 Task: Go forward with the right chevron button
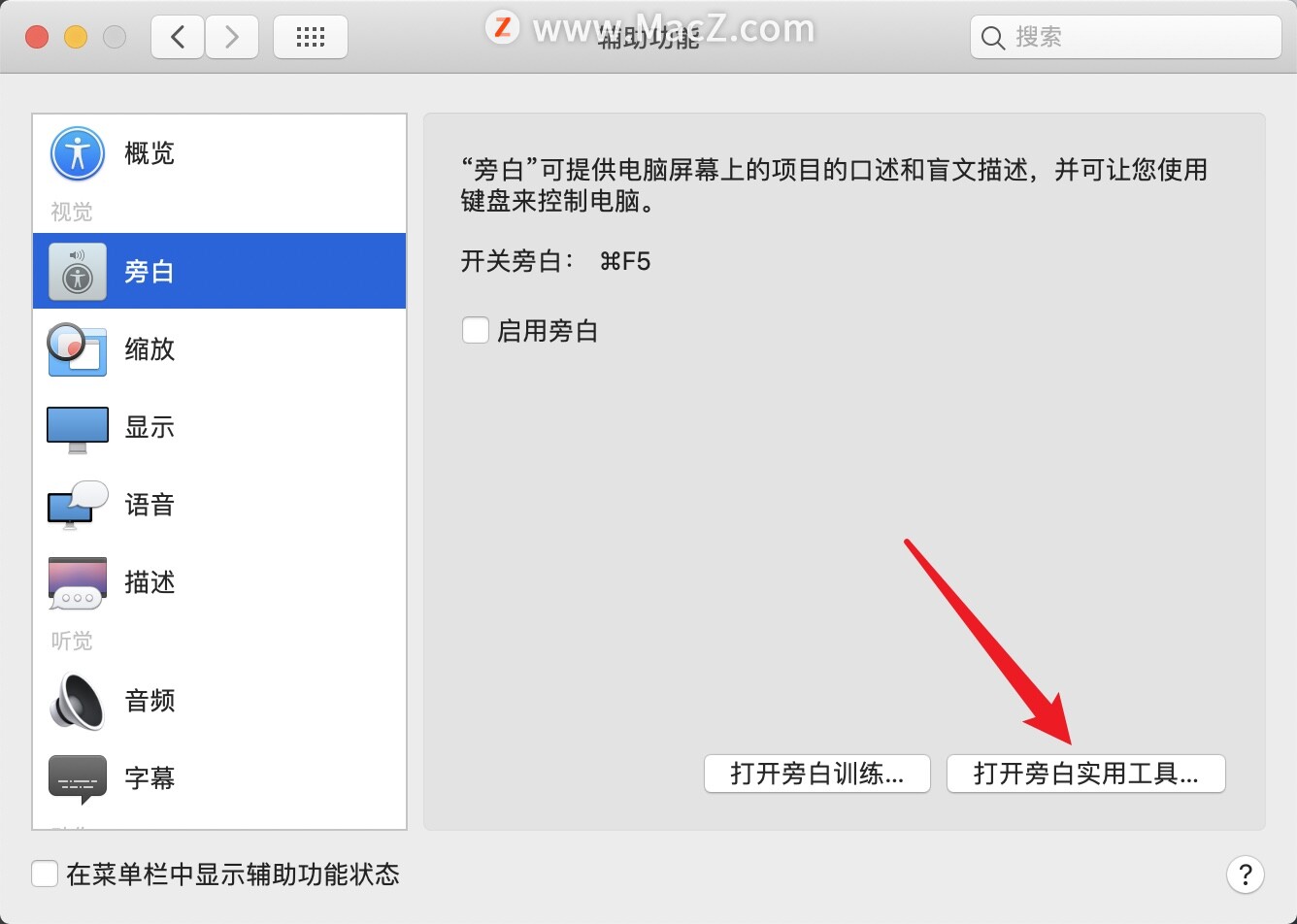pos(231,37)
